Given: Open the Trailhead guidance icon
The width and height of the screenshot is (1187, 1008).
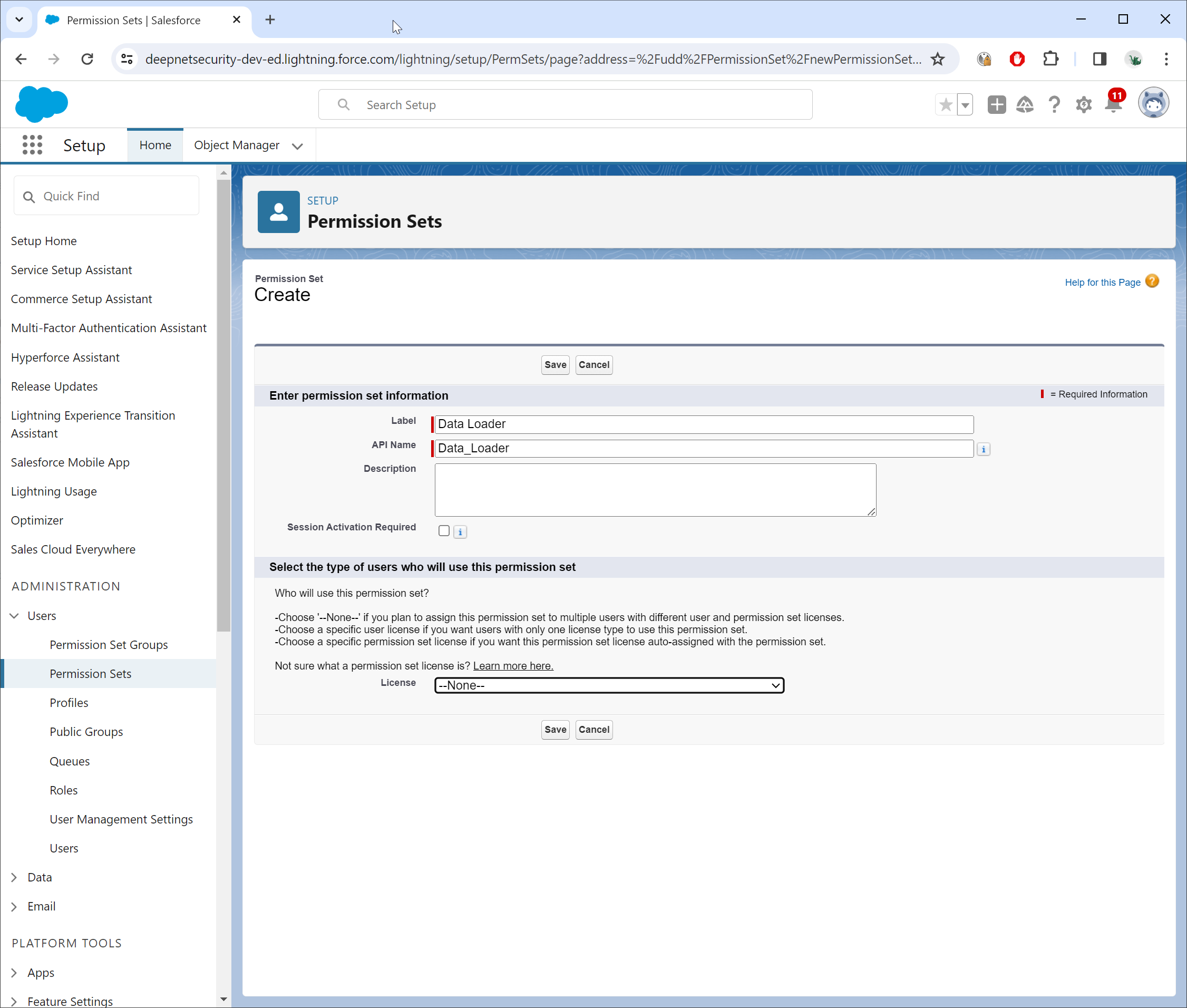Looking at the screenshot, I should [x=1025, y=104].
